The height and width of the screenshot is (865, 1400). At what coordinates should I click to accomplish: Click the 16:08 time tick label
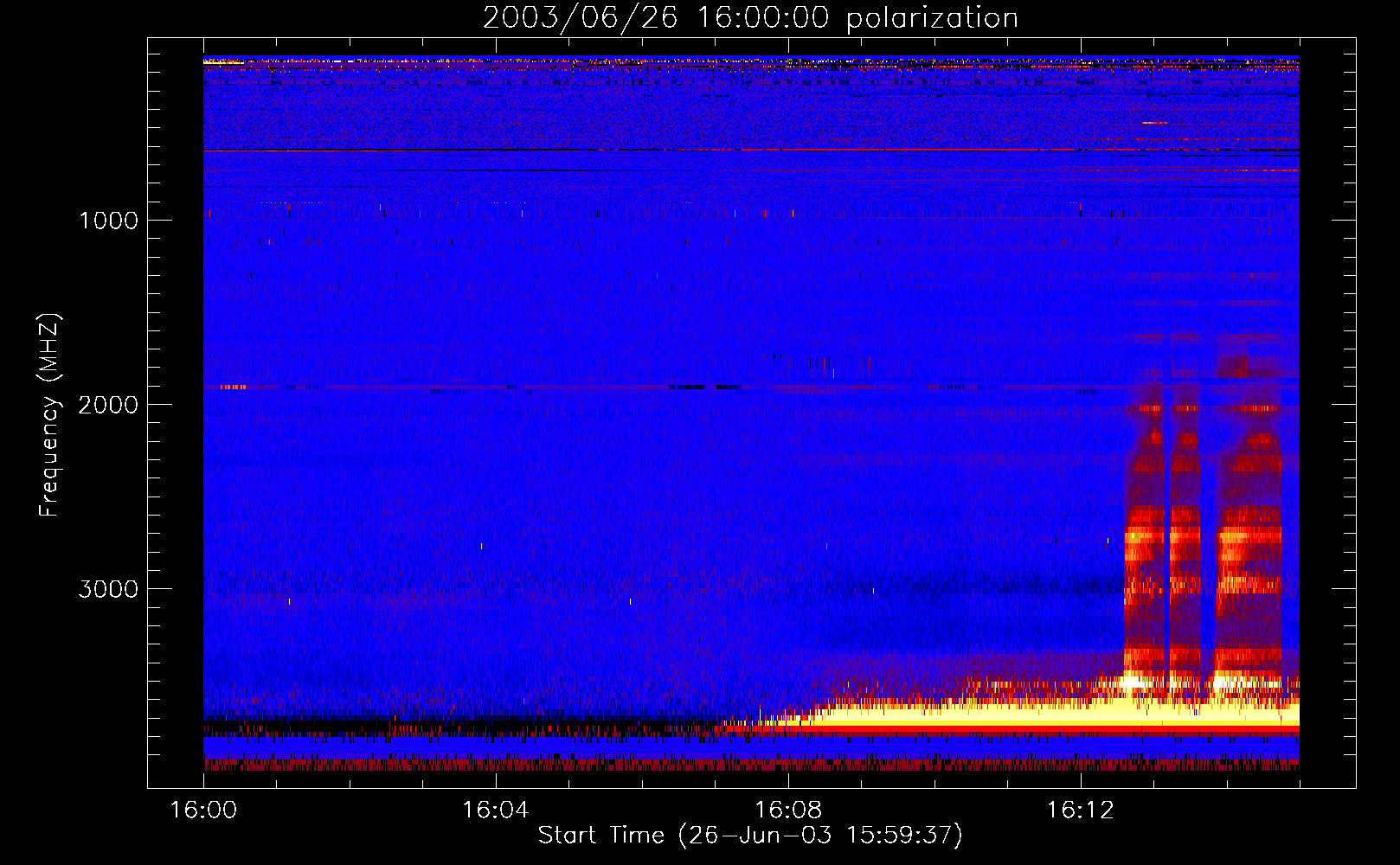787,811
